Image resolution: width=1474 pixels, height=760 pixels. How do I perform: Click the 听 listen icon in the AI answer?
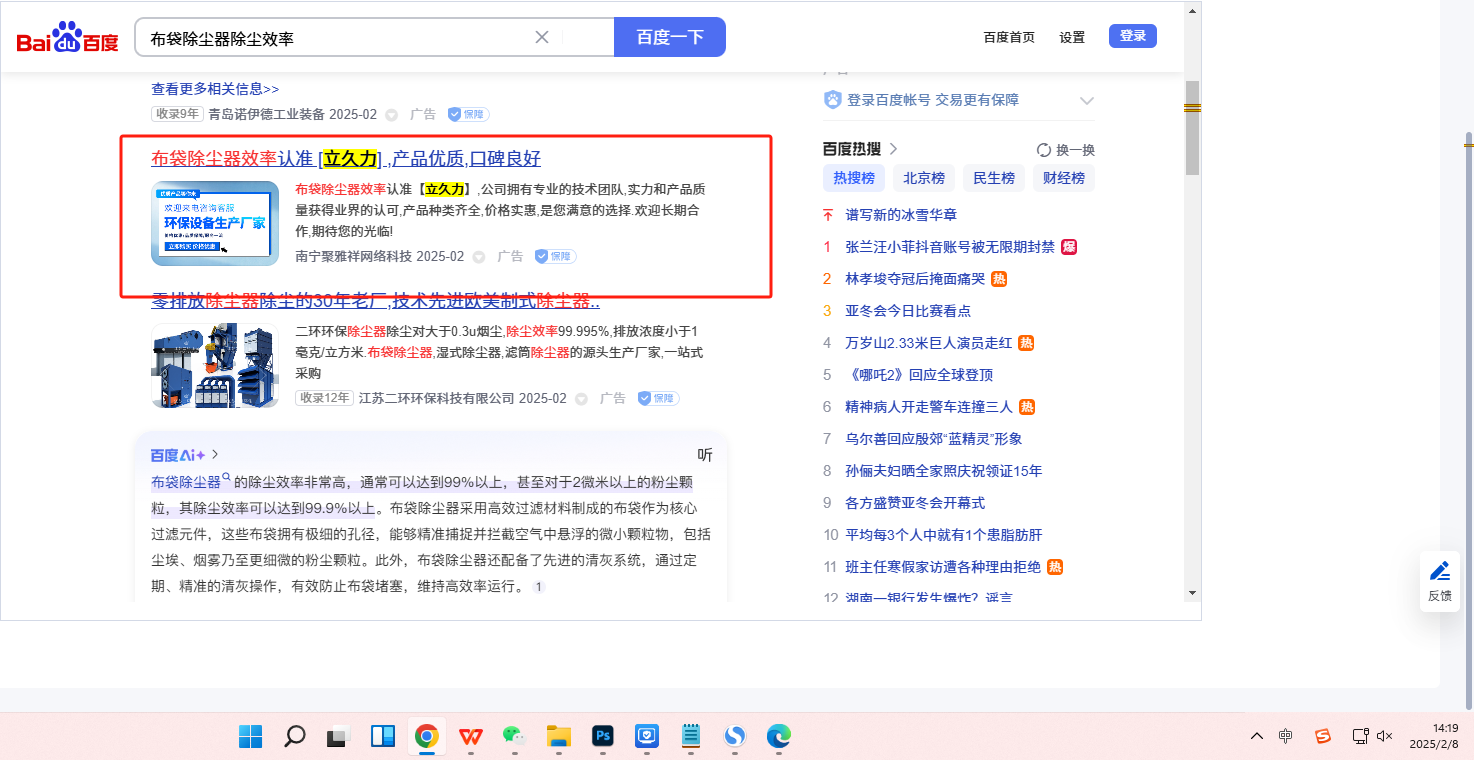[x=705, y=455]
